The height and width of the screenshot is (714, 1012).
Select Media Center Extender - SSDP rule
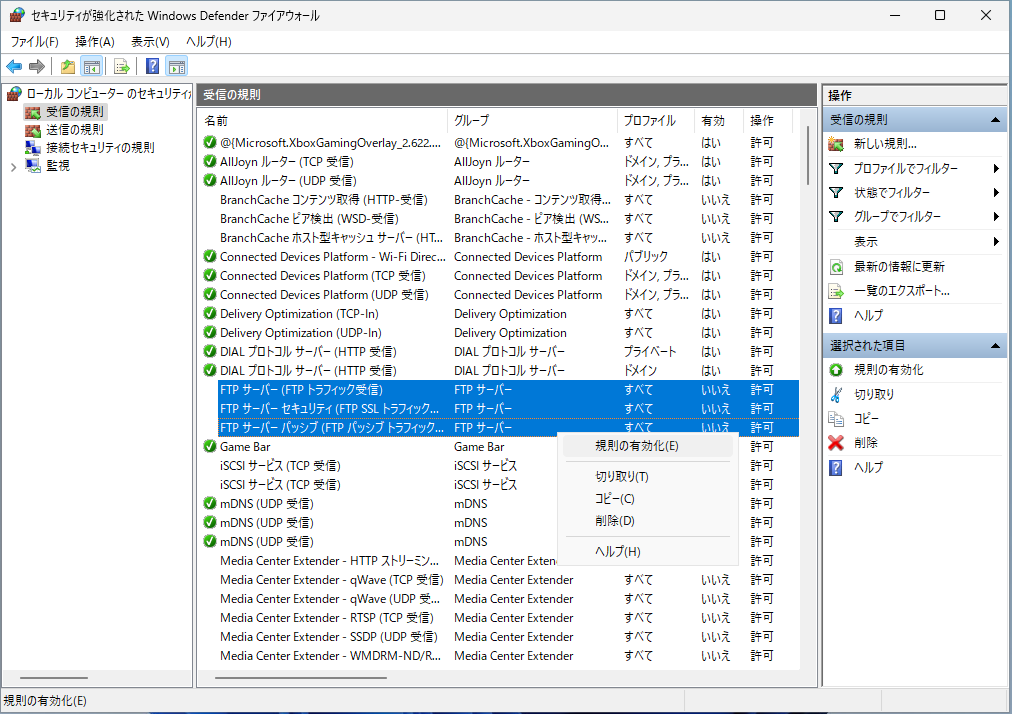pos(500,637)
